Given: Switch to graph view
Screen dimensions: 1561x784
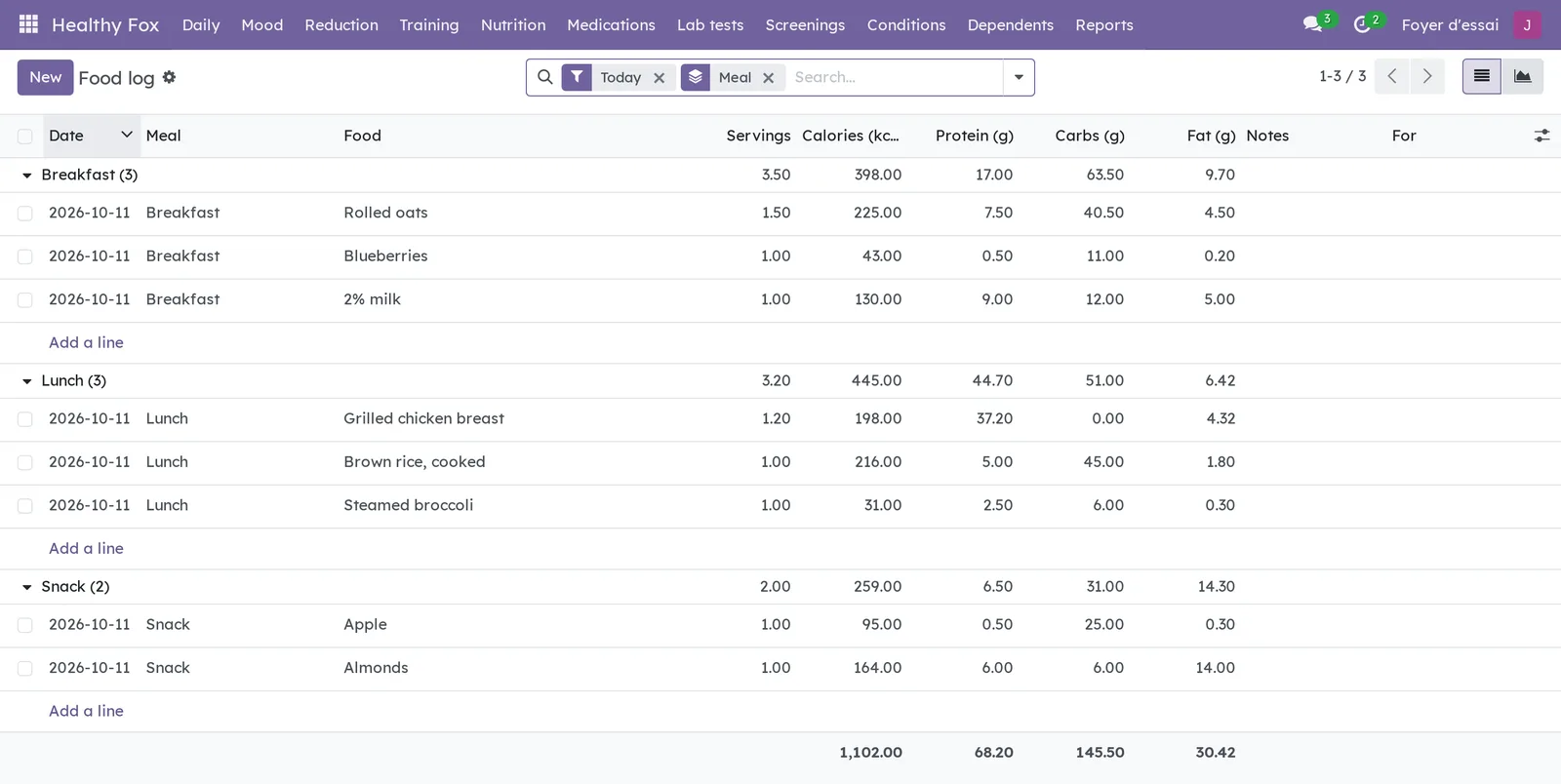Looking at the screenshot, I should click(x=1522, y=76).
